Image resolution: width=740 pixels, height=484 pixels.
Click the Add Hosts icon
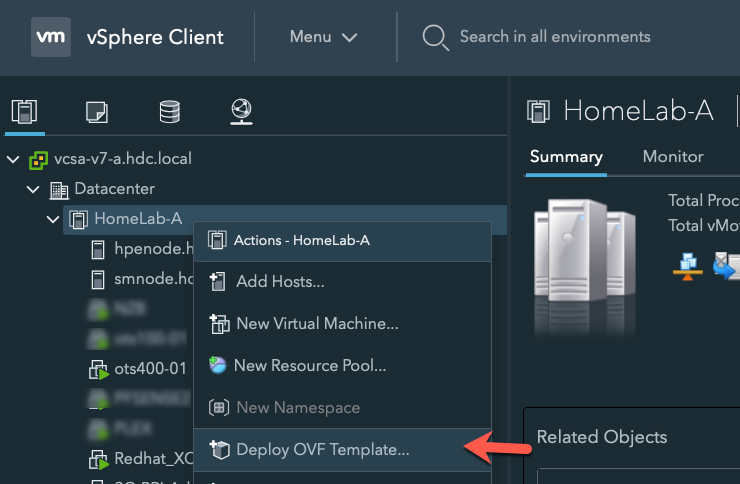(x=218, y=282)
